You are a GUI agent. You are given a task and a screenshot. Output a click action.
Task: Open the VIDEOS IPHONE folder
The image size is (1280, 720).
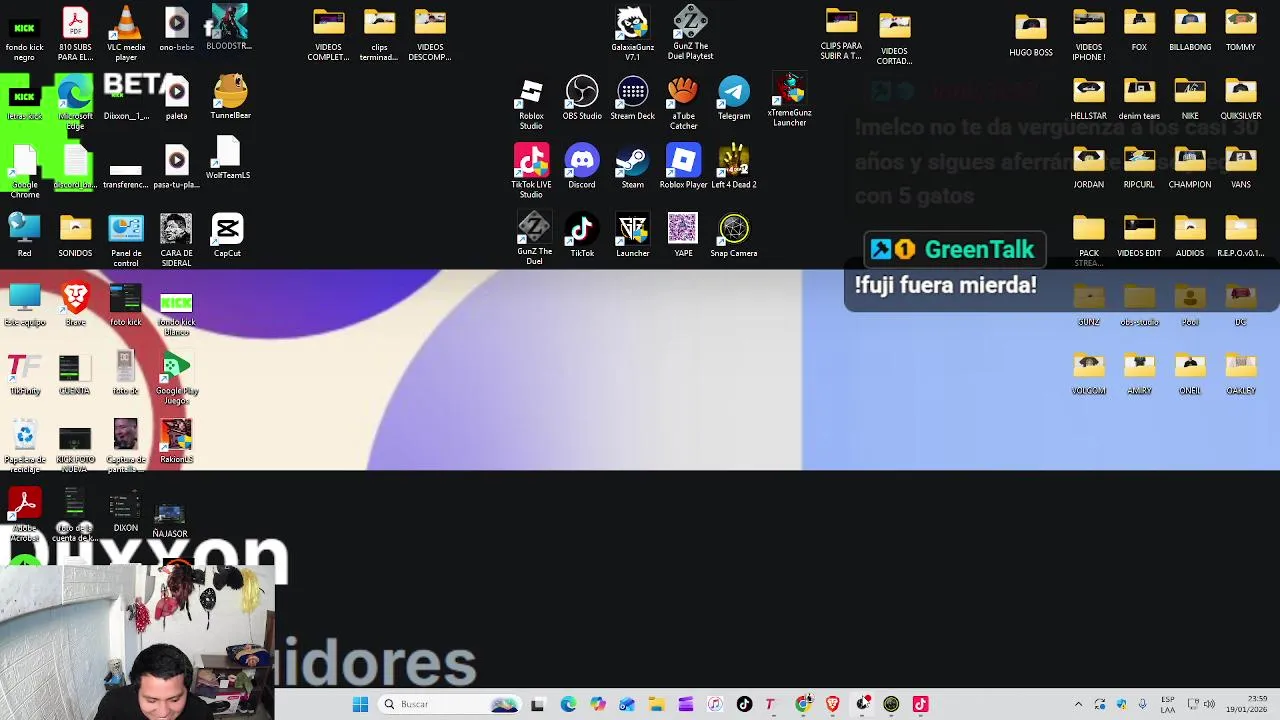tap(1089, 34)
